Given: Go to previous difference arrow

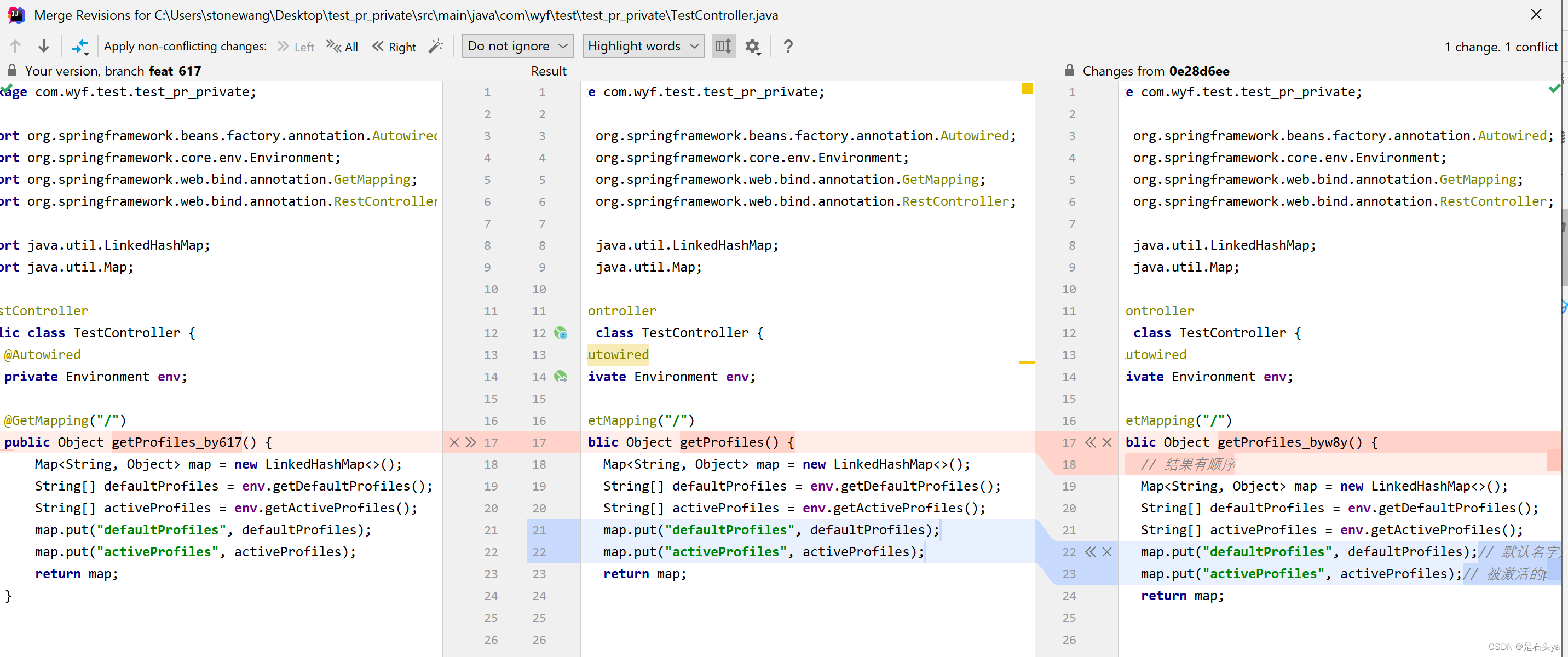Looking at the screenshot, I should pos(15,45).
